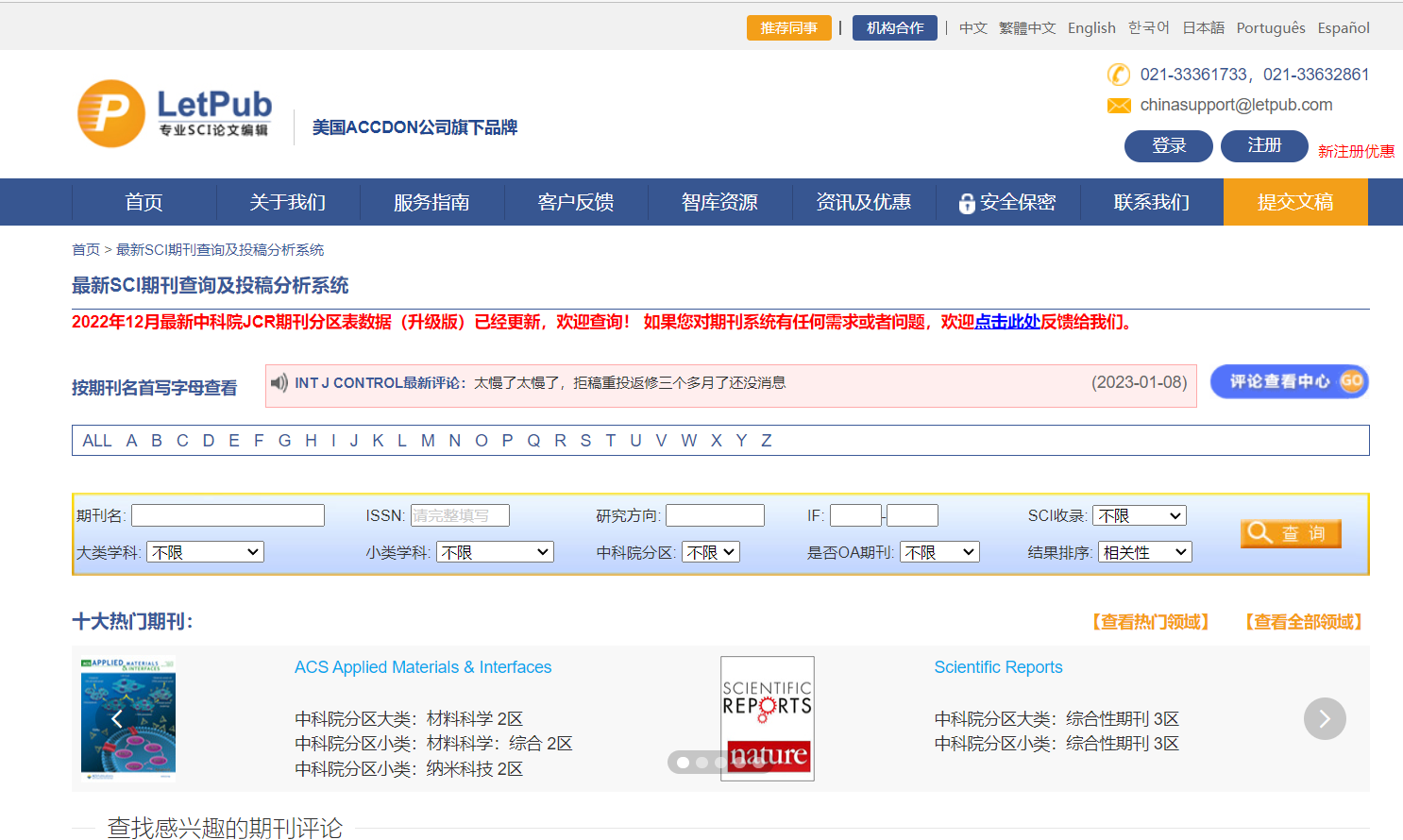Click the LetPub logo

[175, 114]
